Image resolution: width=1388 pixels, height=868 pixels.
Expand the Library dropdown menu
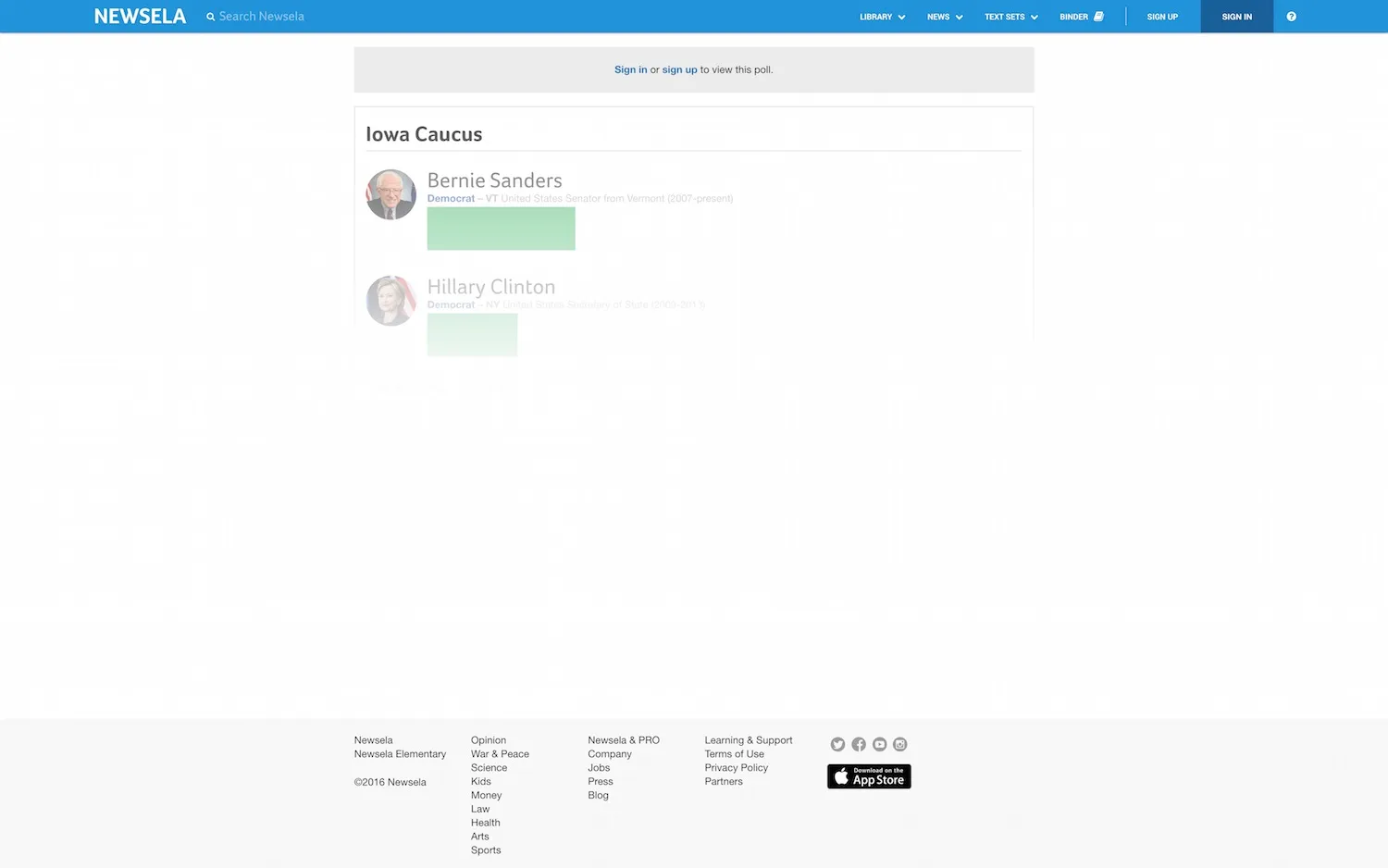(882, 17)
